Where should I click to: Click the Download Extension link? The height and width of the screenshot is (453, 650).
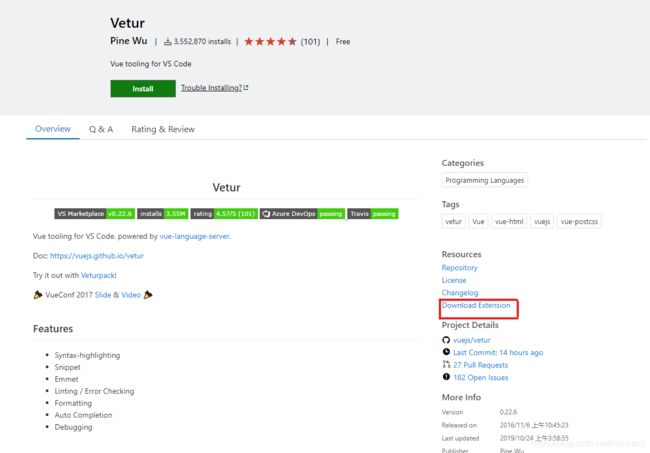[476, 305]
